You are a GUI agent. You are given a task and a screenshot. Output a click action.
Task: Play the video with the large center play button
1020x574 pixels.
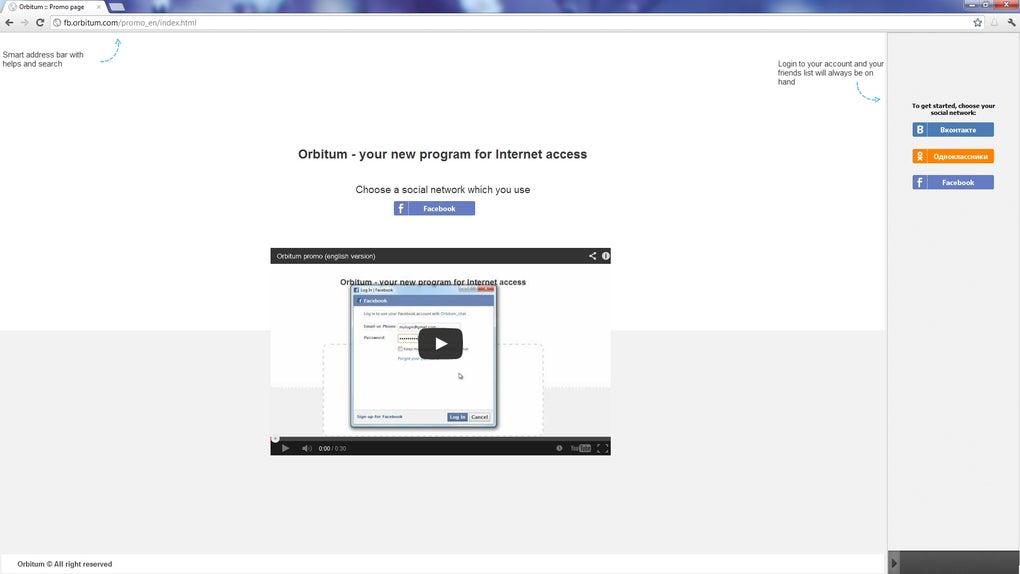440,344
